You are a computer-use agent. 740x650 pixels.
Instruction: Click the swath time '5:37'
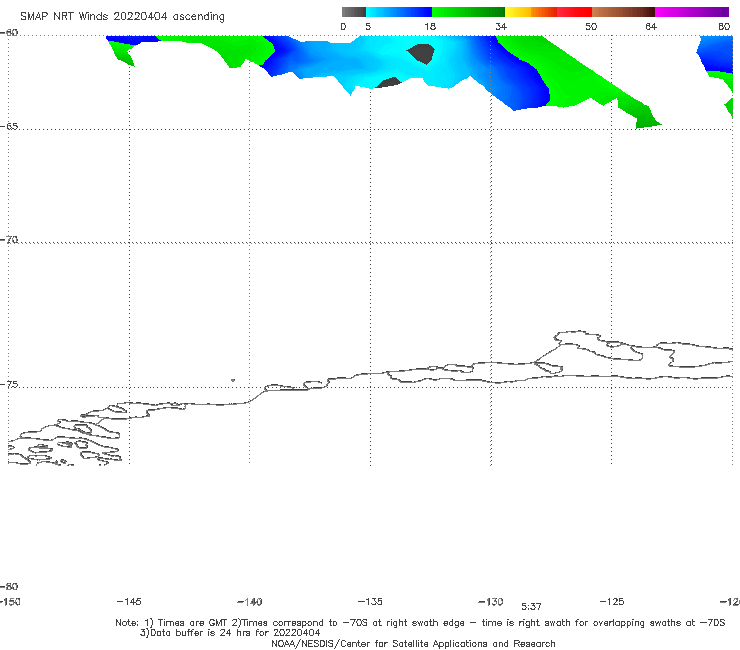531,607
